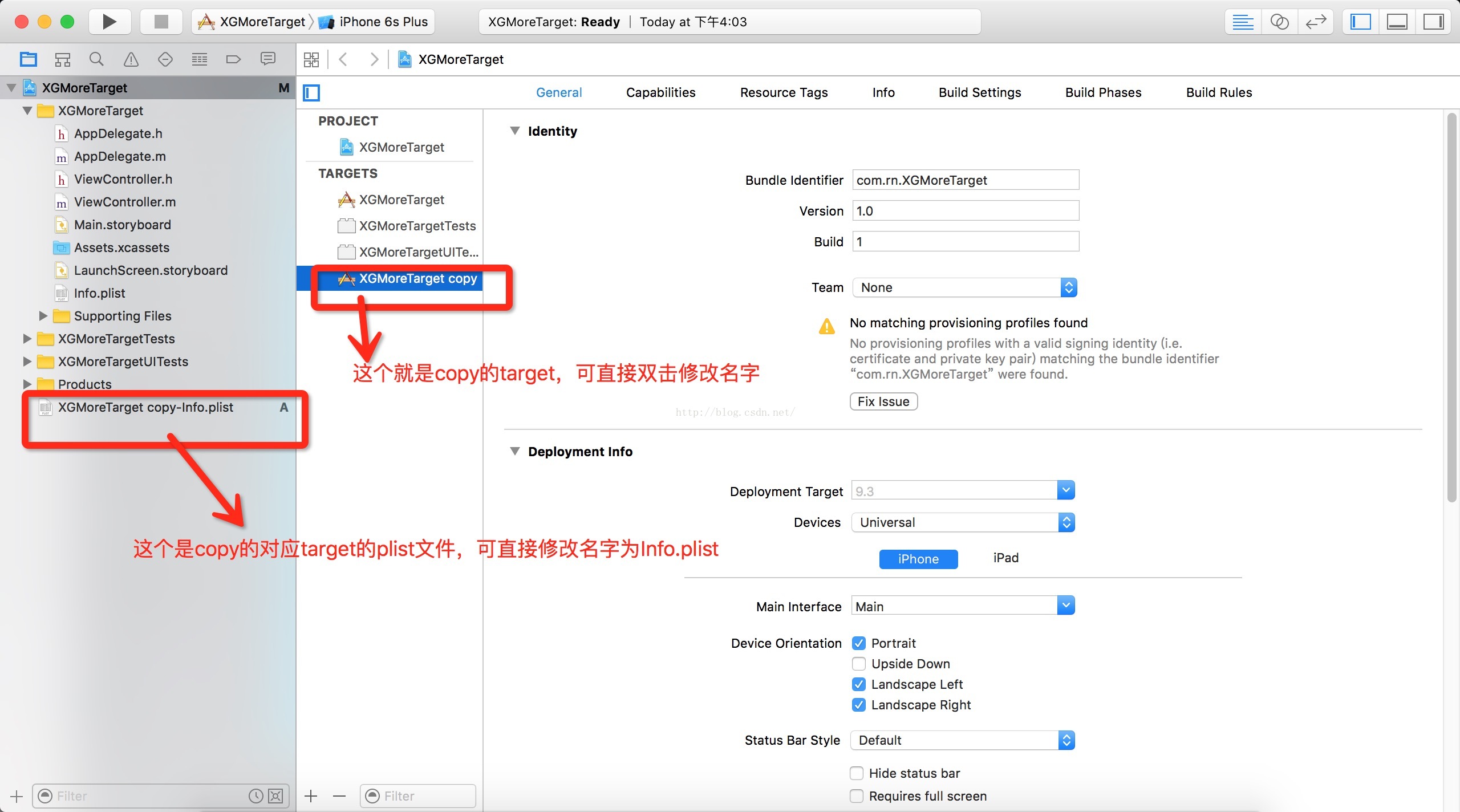Image resolution: width=1460 pixels, height=812 pixels.
Task: Switch to the General tab
Action: (559, 92)
